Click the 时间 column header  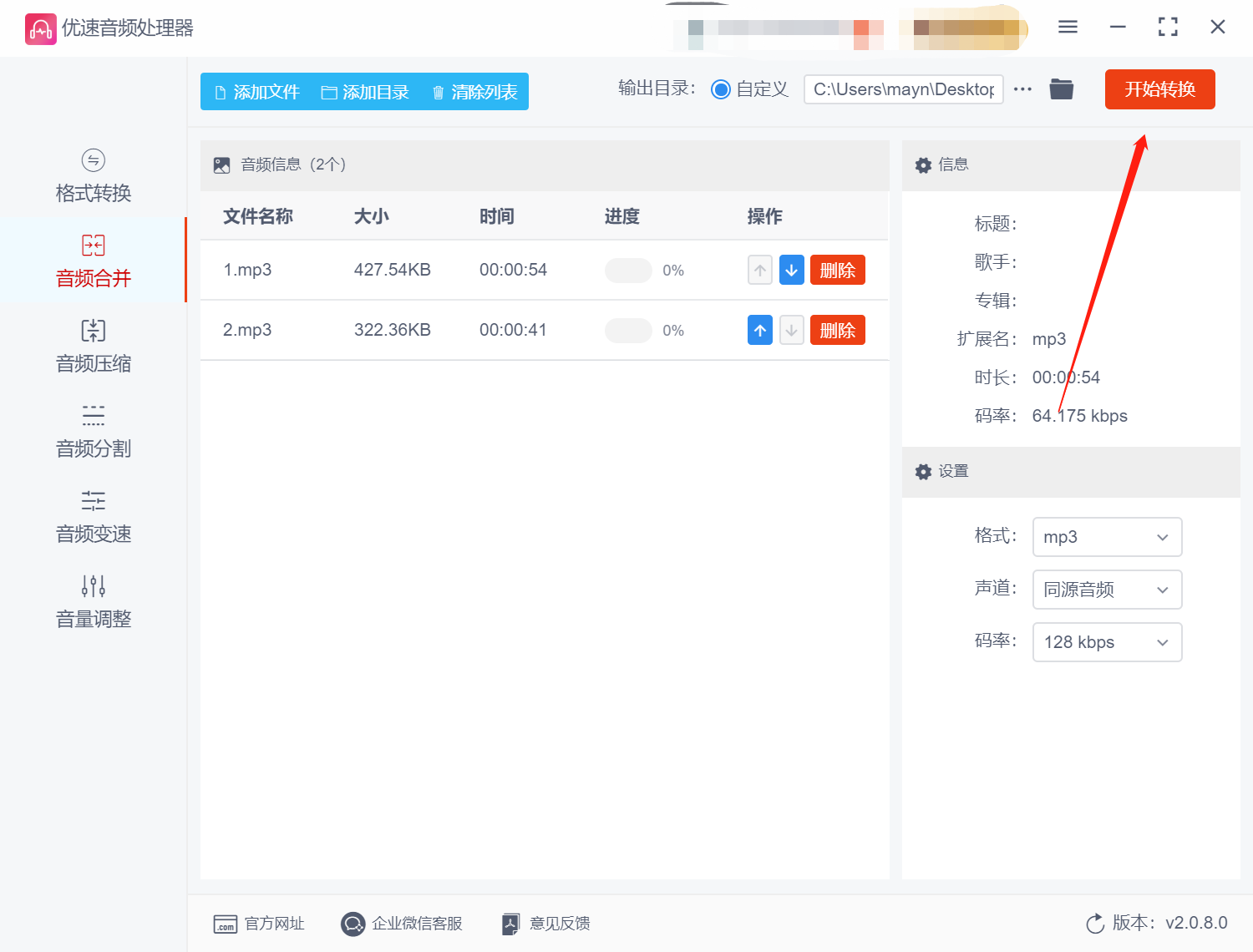click(496, 216)
